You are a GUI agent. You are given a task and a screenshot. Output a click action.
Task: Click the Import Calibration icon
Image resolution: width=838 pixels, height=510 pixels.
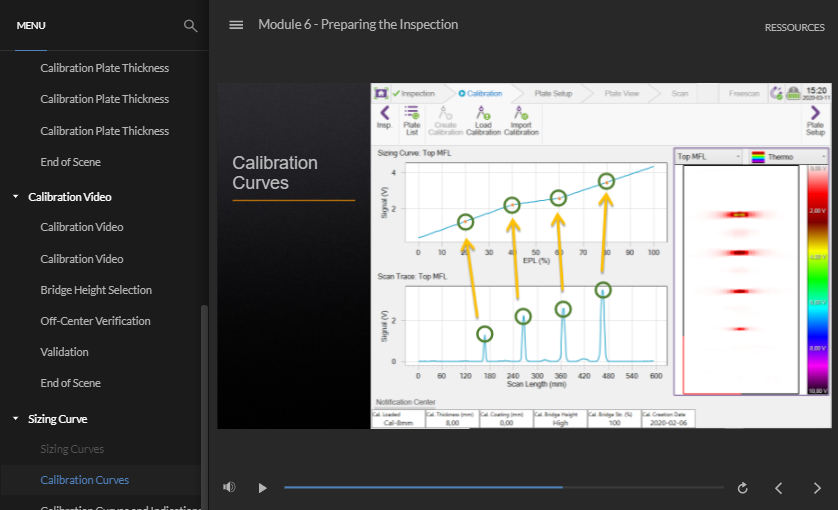click(x=521, y=119)
